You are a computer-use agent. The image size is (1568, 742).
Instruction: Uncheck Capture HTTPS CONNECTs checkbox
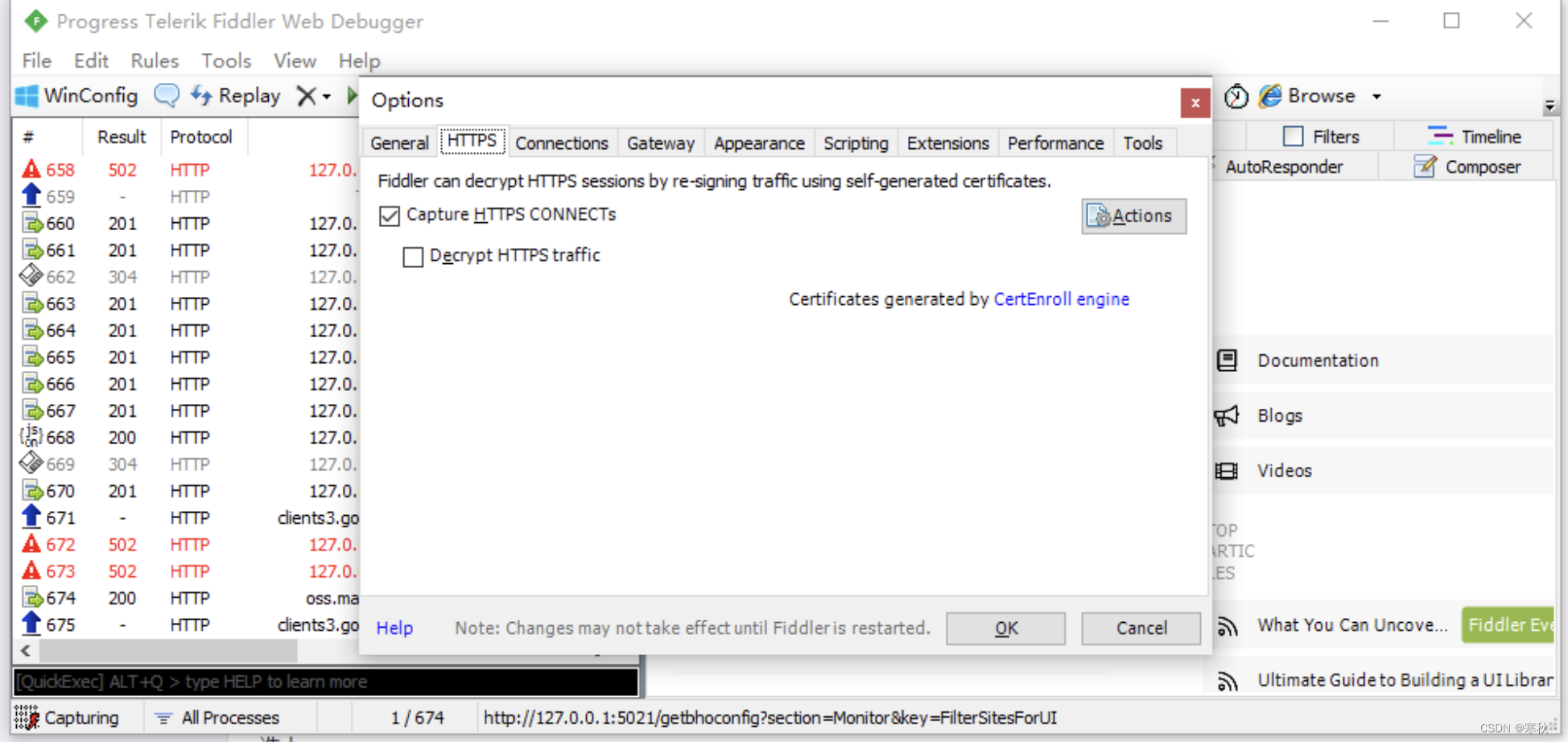pyautogui.click(x=390, y=216)
